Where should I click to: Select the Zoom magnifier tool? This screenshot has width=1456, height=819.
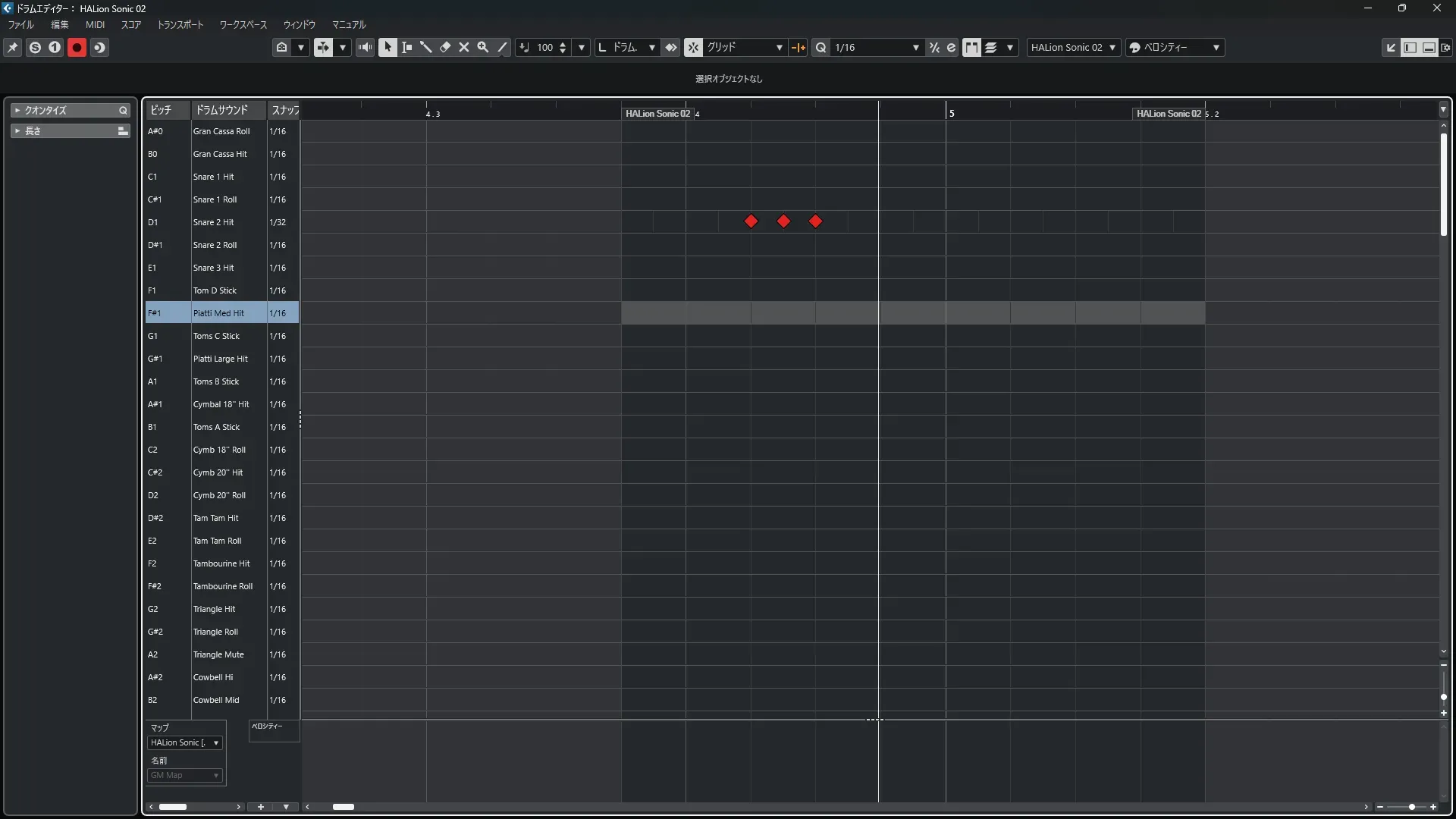pos(483,47)
